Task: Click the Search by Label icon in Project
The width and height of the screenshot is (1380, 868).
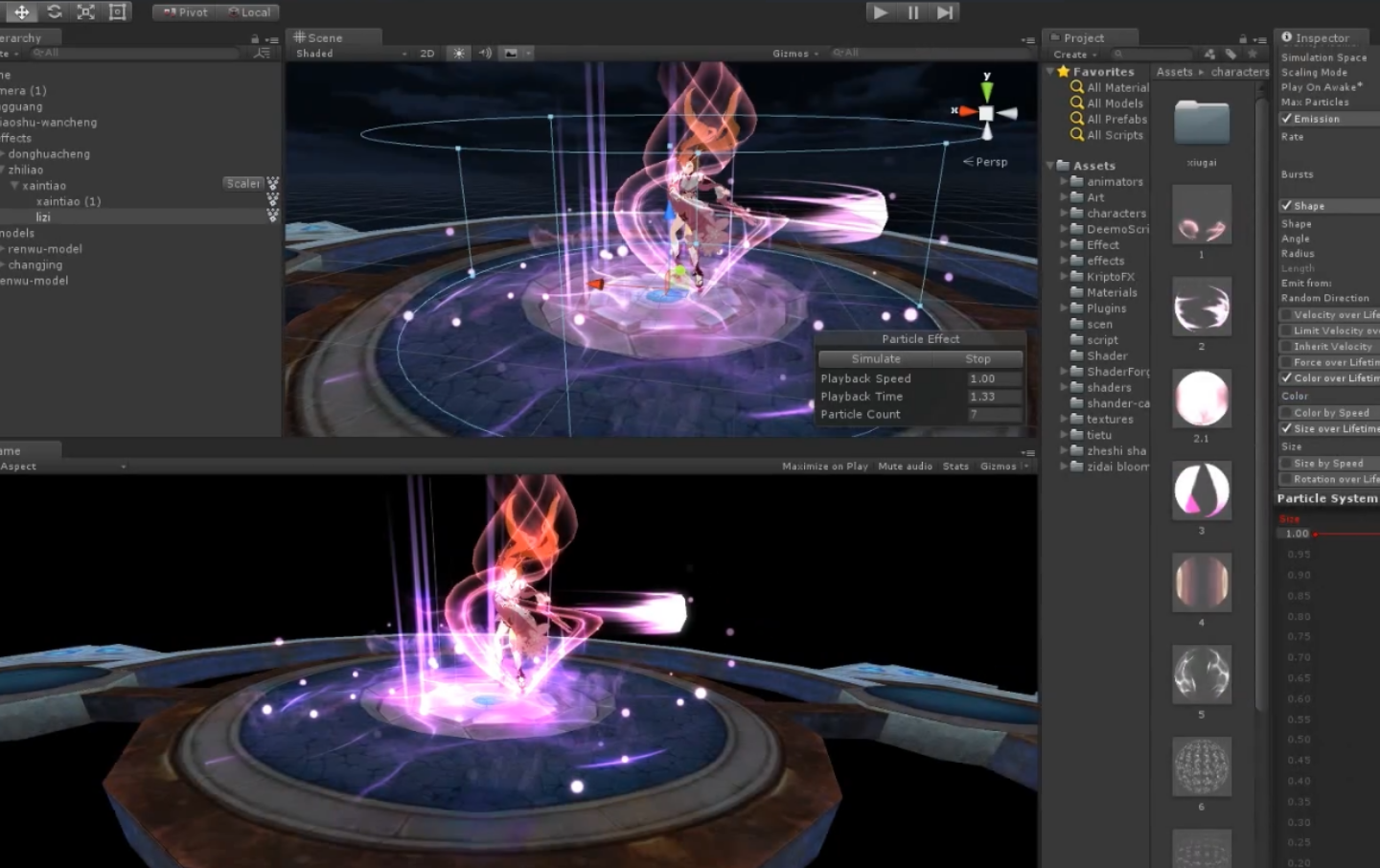Action: (x=1231, y=55)
